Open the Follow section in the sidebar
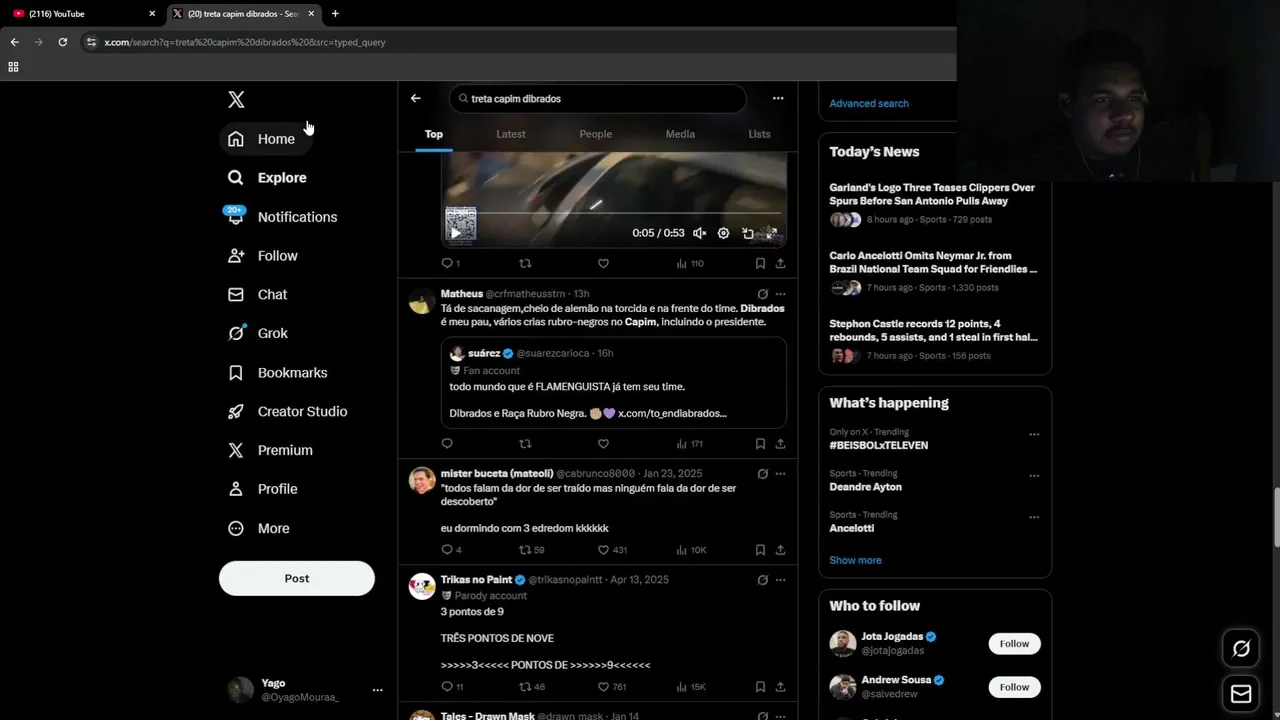This screenshot has width=1280, height=720. 263,256
